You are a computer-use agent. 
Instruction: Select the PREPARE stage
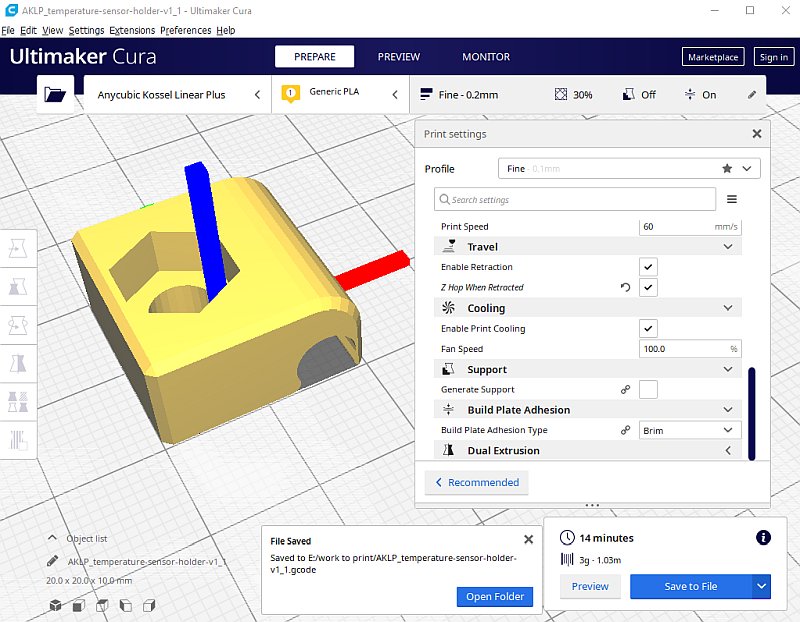(x=314, y=57)
